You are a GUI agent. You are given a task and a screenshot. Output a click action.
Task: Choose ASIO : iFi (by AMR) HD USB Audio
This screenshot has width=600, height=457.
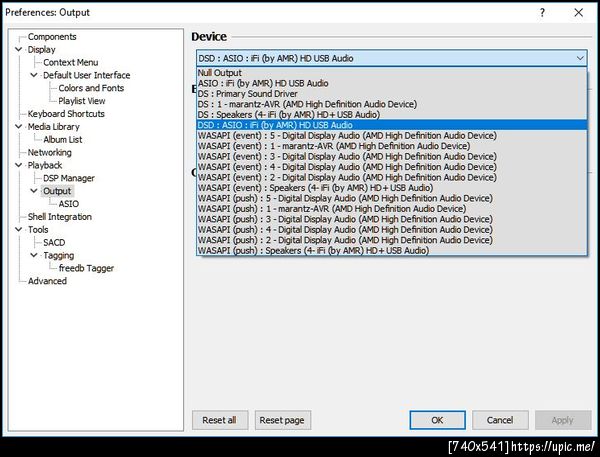pyautogui.click(x=392, y=83)
